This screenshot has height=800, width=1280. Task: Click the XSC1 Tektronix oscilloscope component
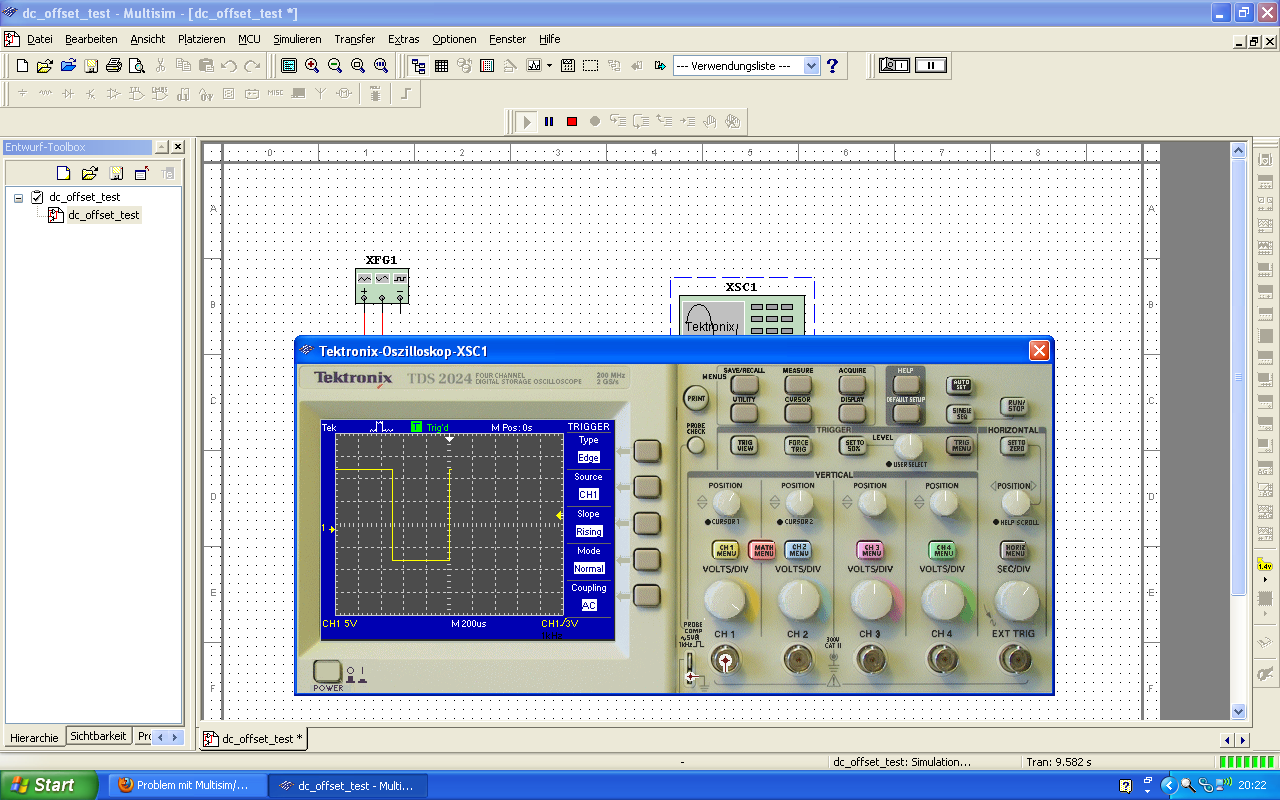[x=741, y=314]
